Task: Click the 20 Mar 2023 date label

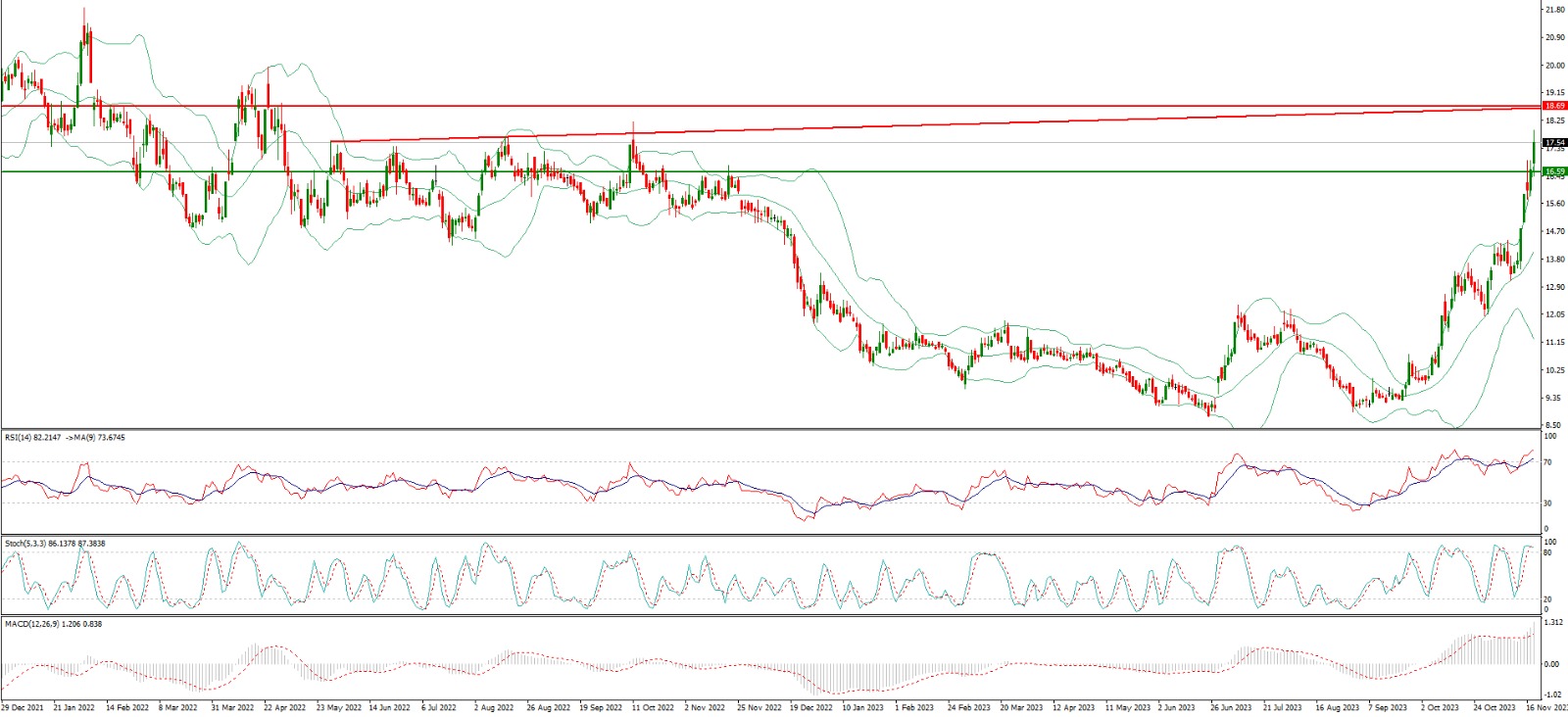Action: pyautogui.click(x=1021, y=707)
